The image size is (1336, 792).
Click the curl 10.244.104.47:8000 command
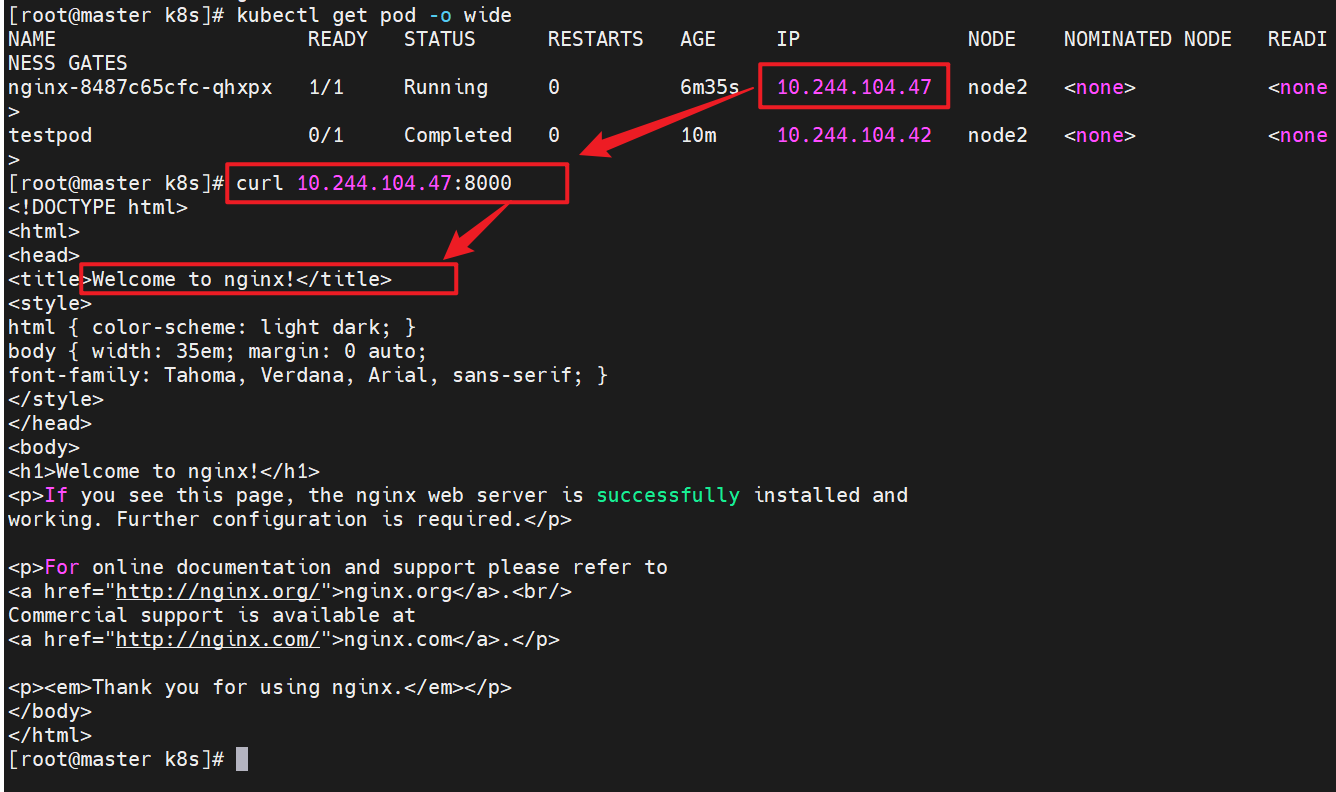point(374,183)
